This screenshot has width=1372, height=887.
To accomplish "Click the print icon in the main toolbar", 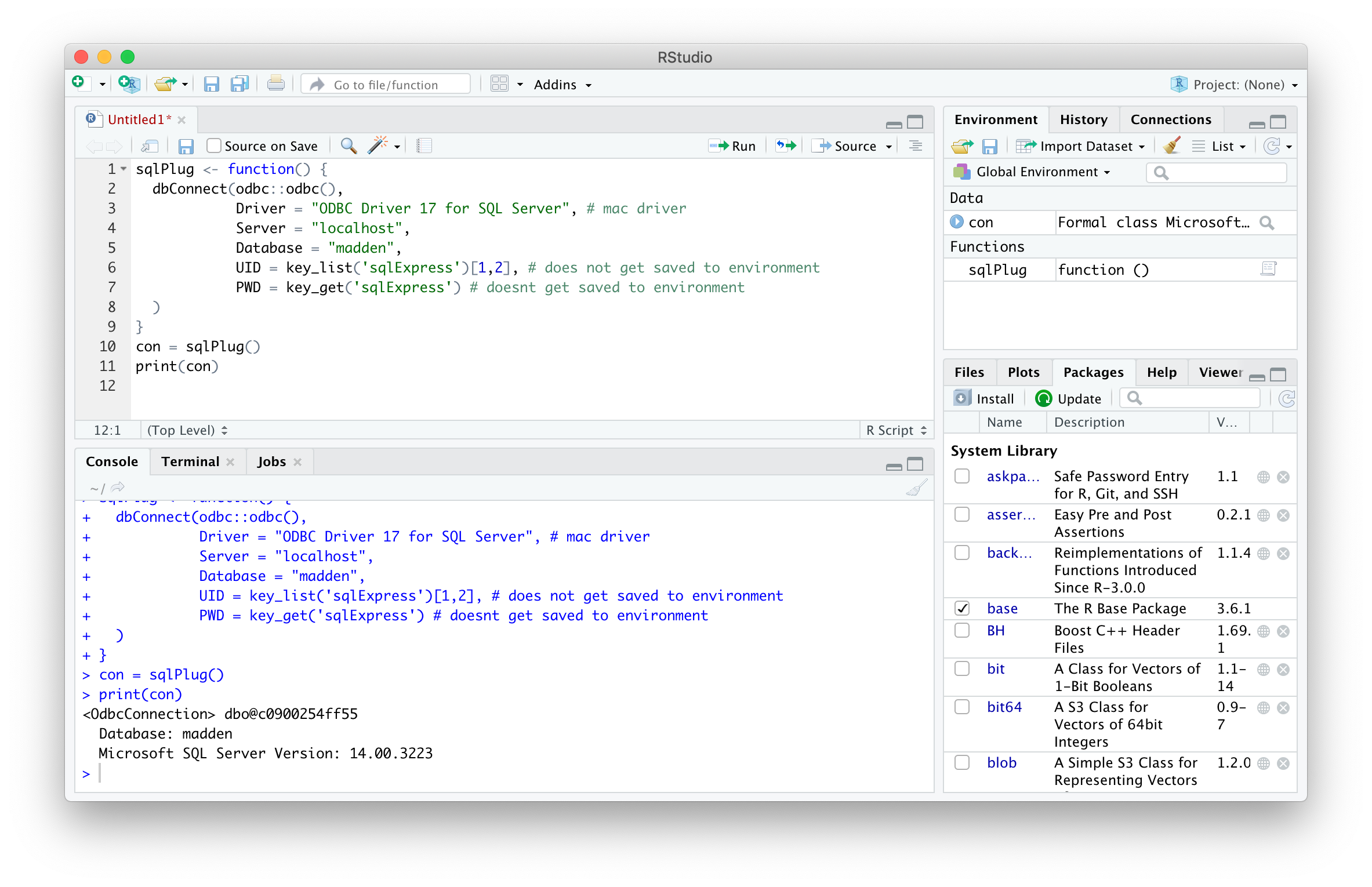I will point(275,85).
